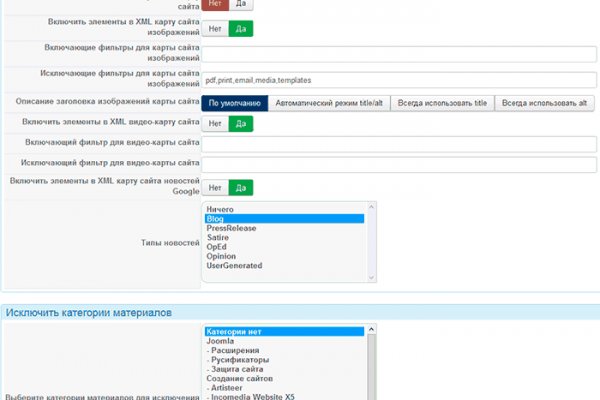The height and width of the screenshot is (400, 600).
Task: Switch Google news sitemap toggle to Нет
Action: pyautogui.click(x=215, y=187)
